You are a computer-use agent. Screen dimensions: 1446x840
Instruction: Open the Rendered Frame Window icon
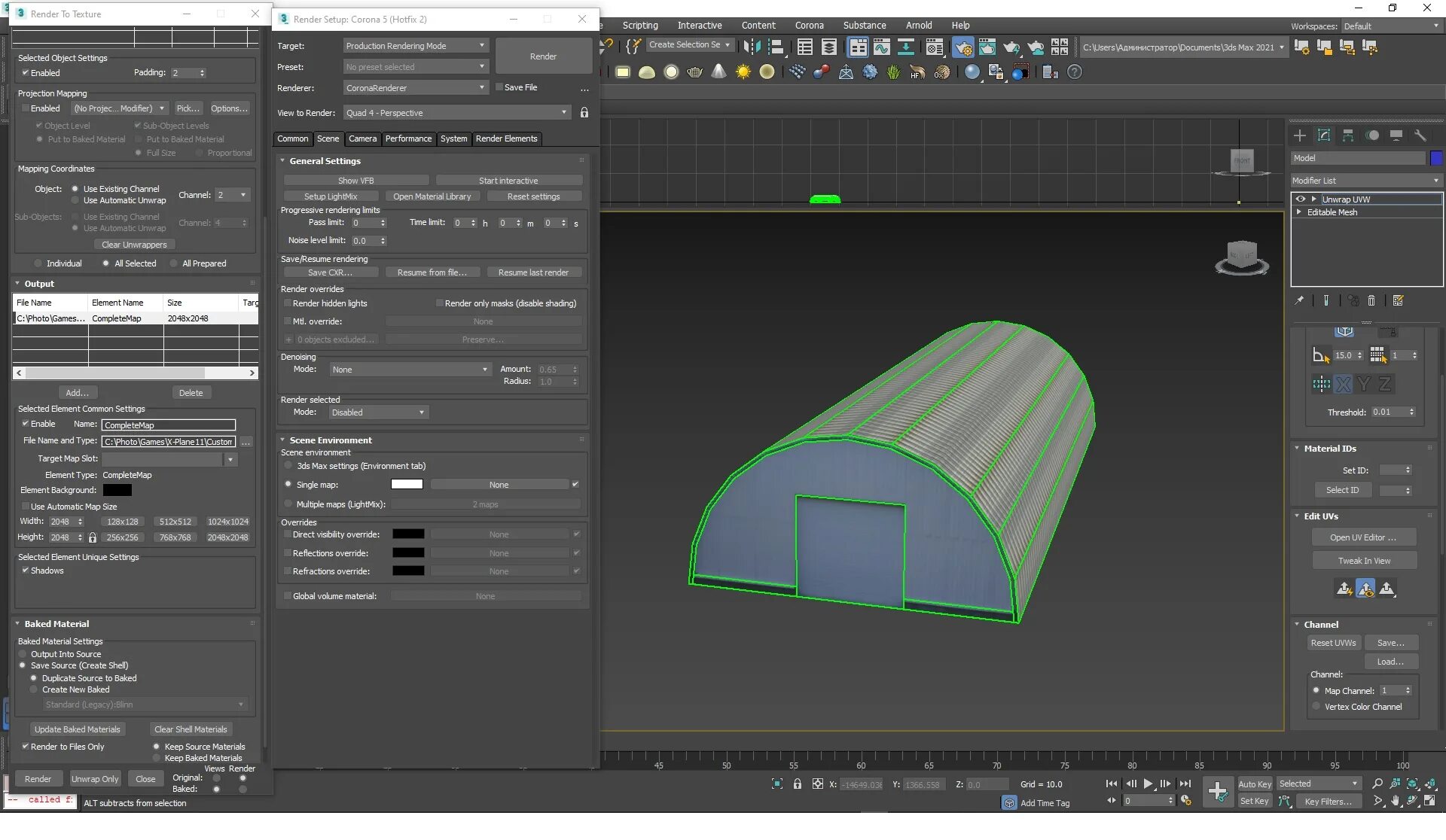coord(987,47)
